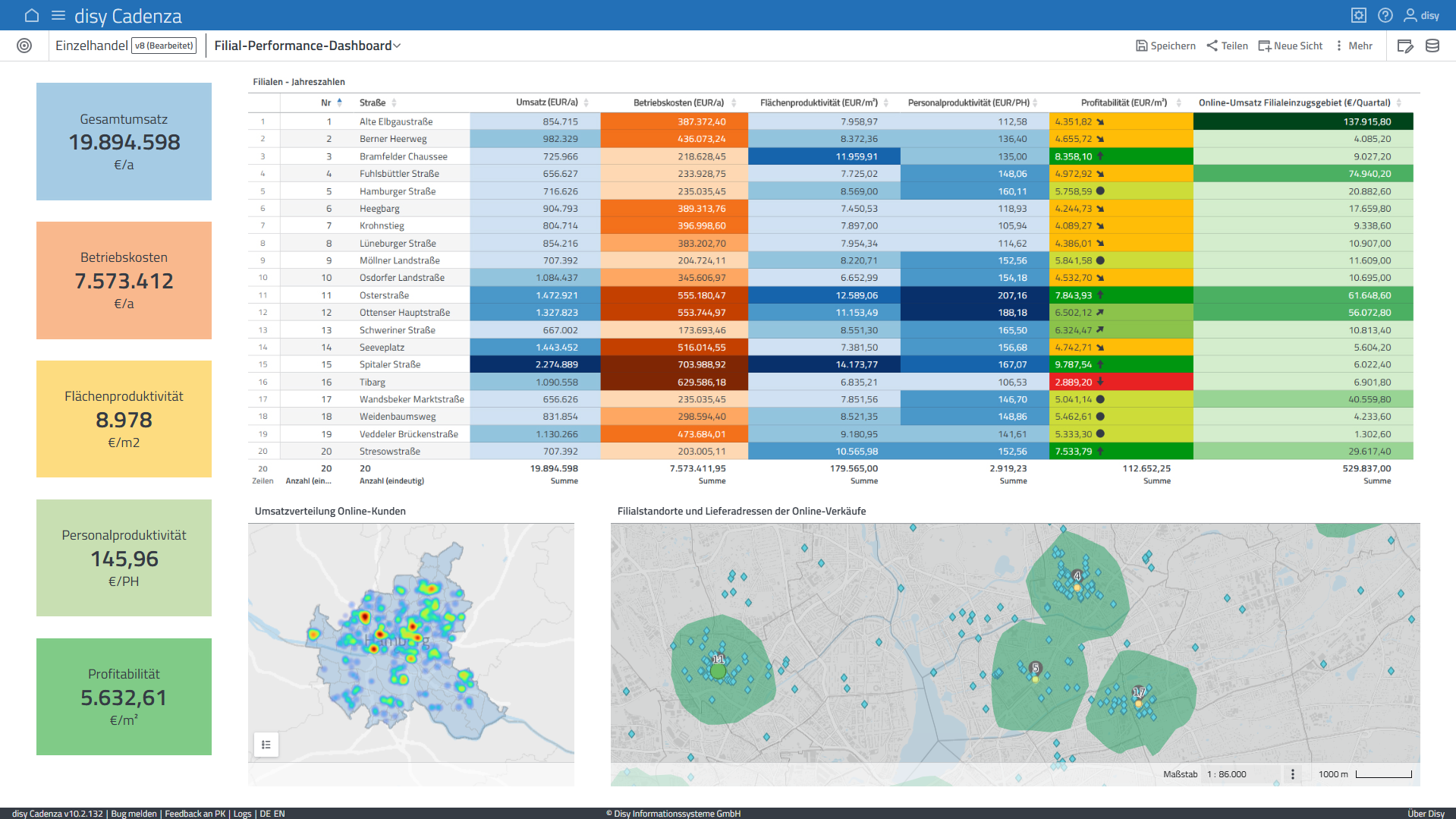Image resolution: width=1456 pixels, height=819 pixels.
Task: Open the disy user profile menu
Action: coord(1421,15)
